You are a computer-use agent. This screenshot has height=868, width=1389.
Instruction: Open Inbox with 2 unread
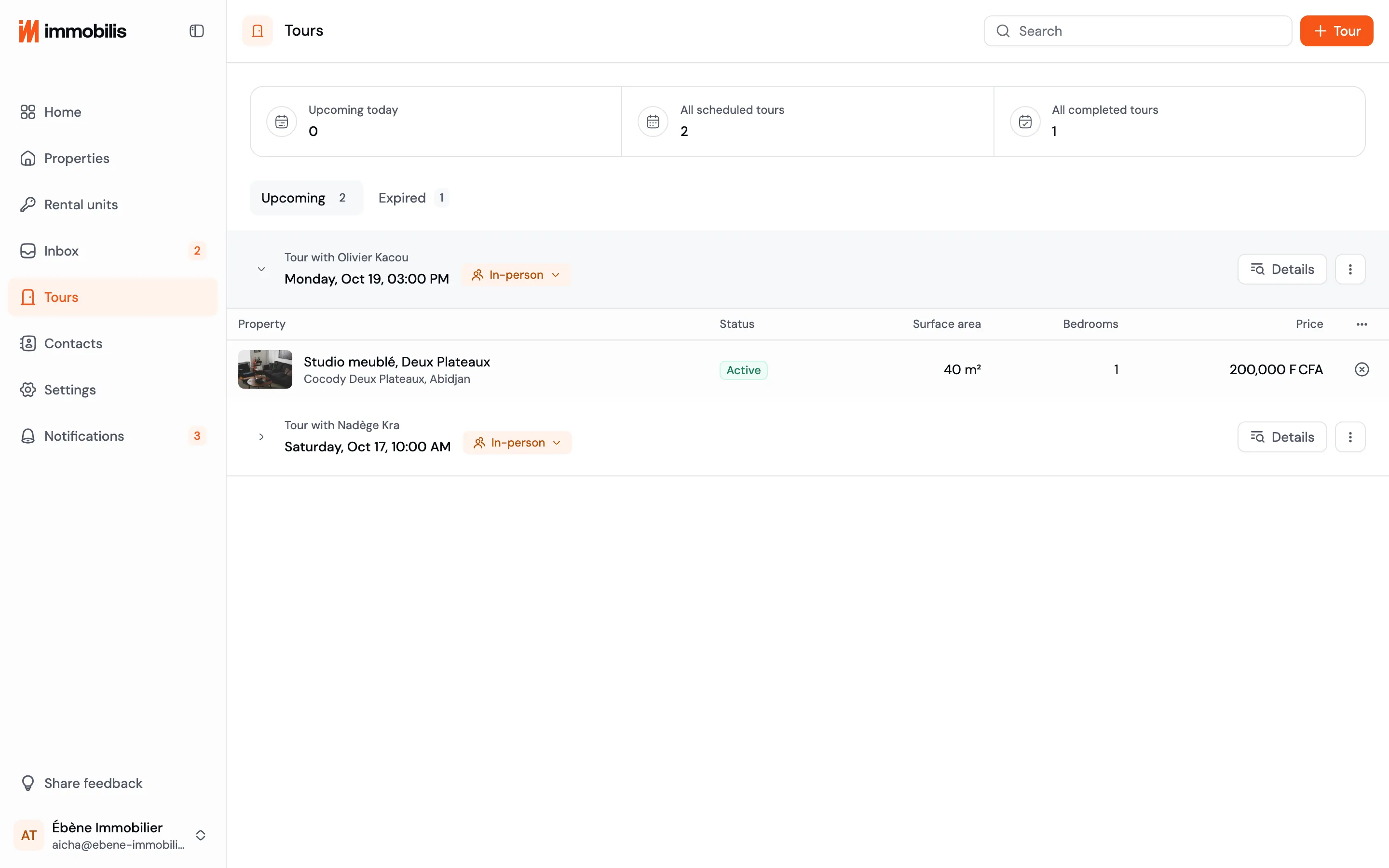coord(112,251)
